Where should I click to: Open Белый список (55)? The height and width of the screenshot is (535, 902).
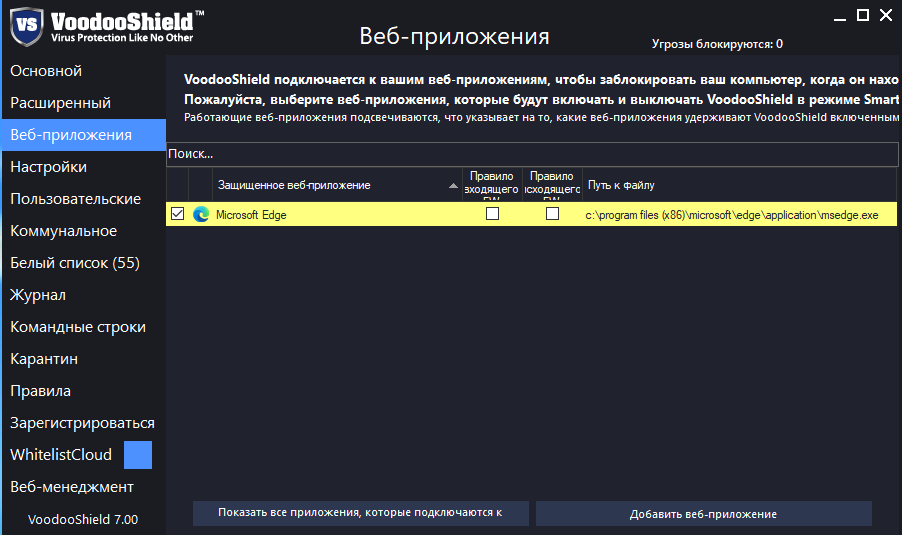pyautogui.click(x=75, y=263)
